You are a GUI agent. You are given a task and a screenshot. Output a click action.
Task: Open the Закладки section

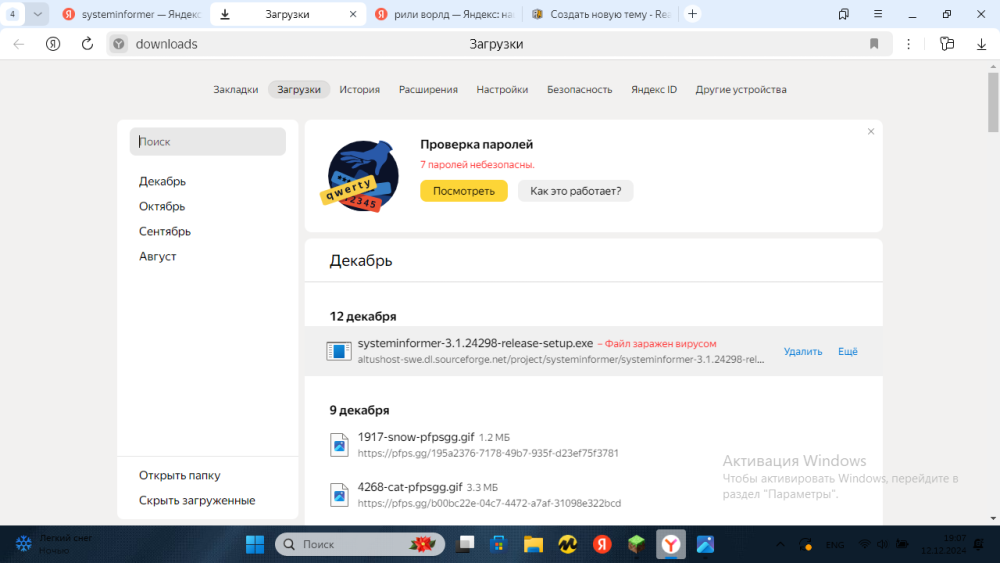[x=235, y=89]
